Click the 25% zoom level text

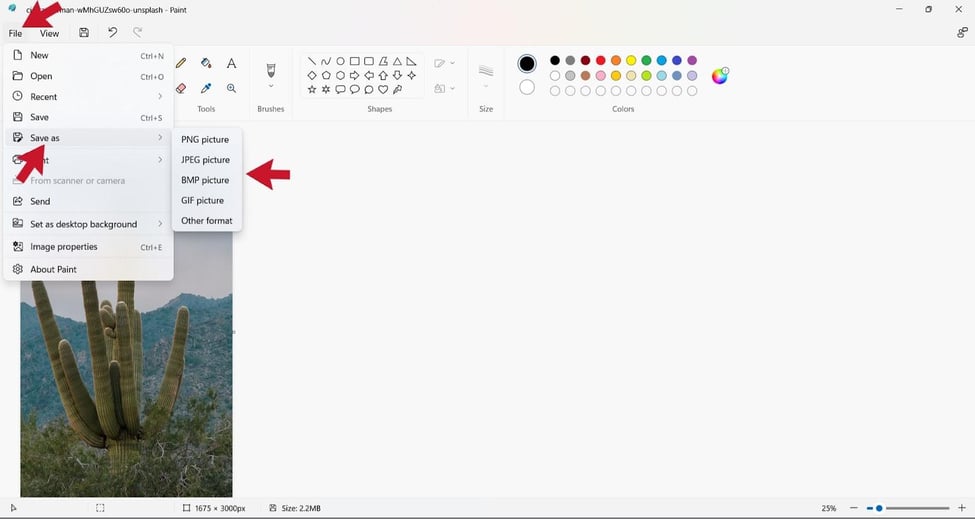coord(828,508)
